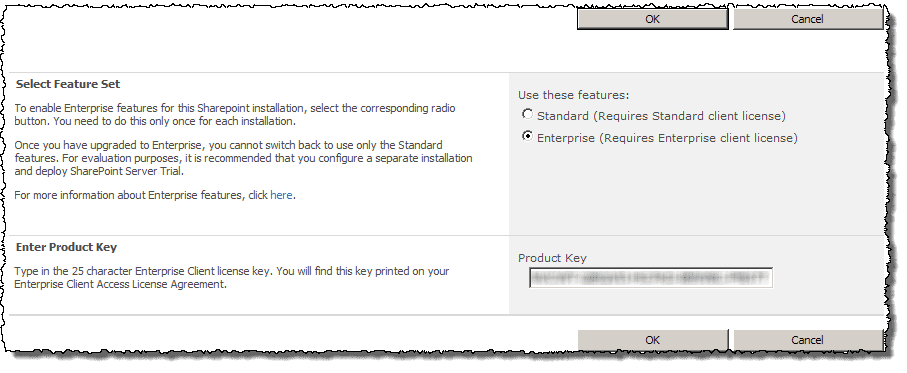The width and height of the screenshot is (907, 373).
Task: Click the 'Enterprise (Requires Enterprise client license)' label
Action: click(x=667, y=138)
